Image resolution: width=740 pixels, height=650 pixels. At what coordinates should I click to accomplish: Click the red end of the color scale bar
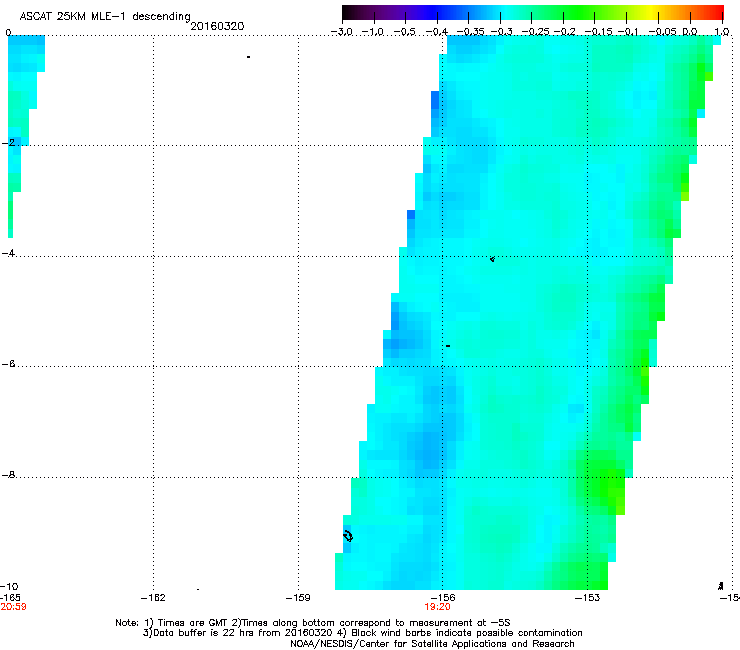[716, 12]
